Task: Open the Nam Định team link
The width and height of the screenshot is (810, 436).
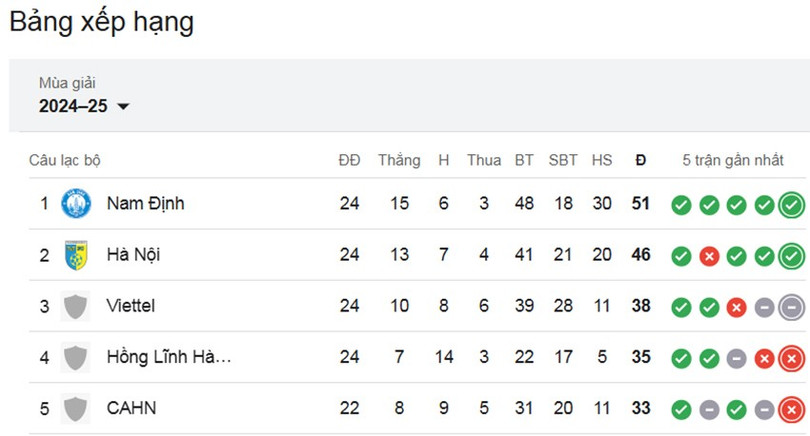Action: 146,203
